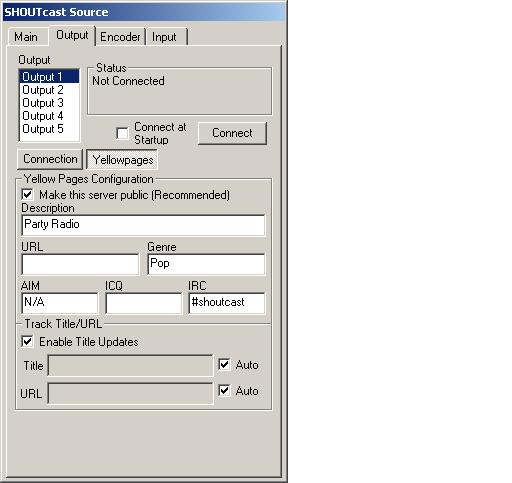Select Output 2 in the list
This screenshot has width=512, height=483.
pos(49,90)
